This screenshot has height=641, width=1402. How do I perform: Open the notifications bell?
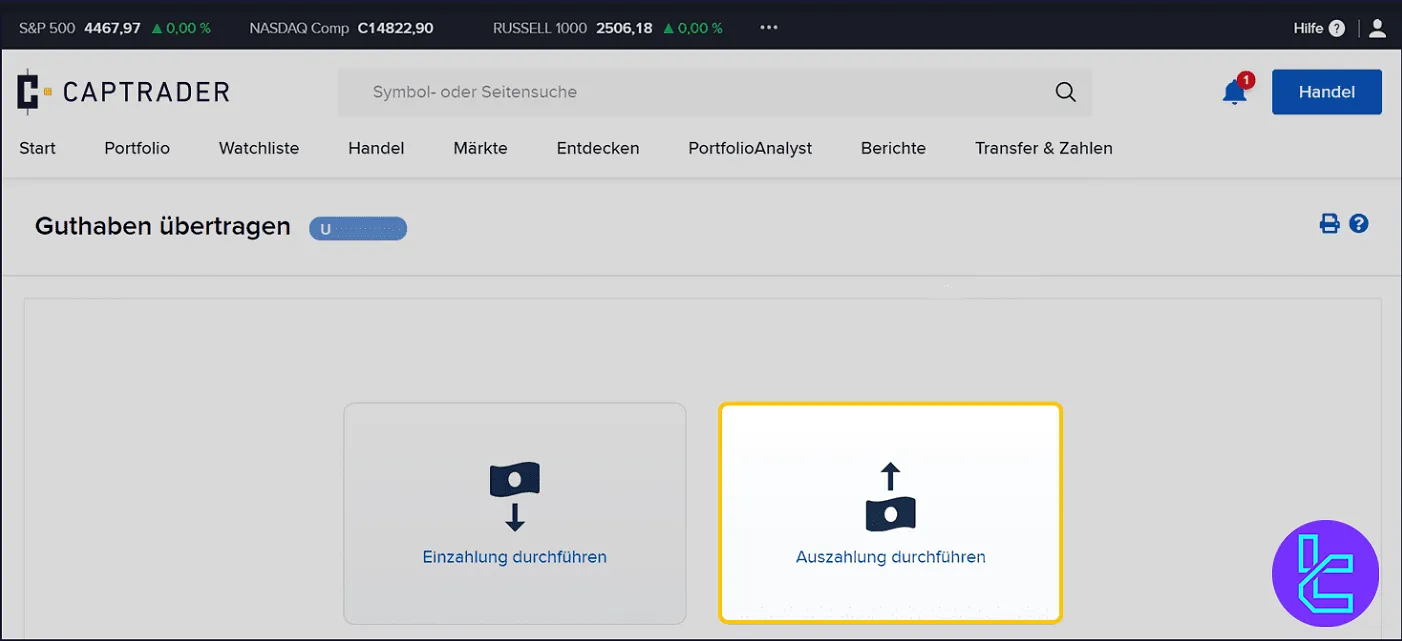pos(1234,92)
